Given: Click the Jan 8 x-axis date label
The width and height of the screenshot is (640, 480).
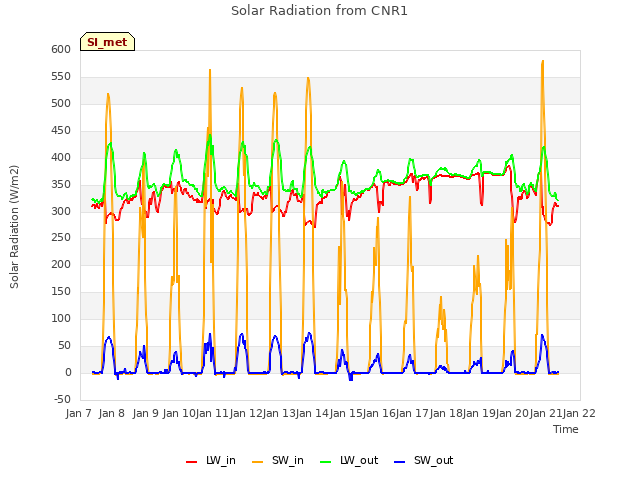Looking at the screenshot, I should coord(112,413).
